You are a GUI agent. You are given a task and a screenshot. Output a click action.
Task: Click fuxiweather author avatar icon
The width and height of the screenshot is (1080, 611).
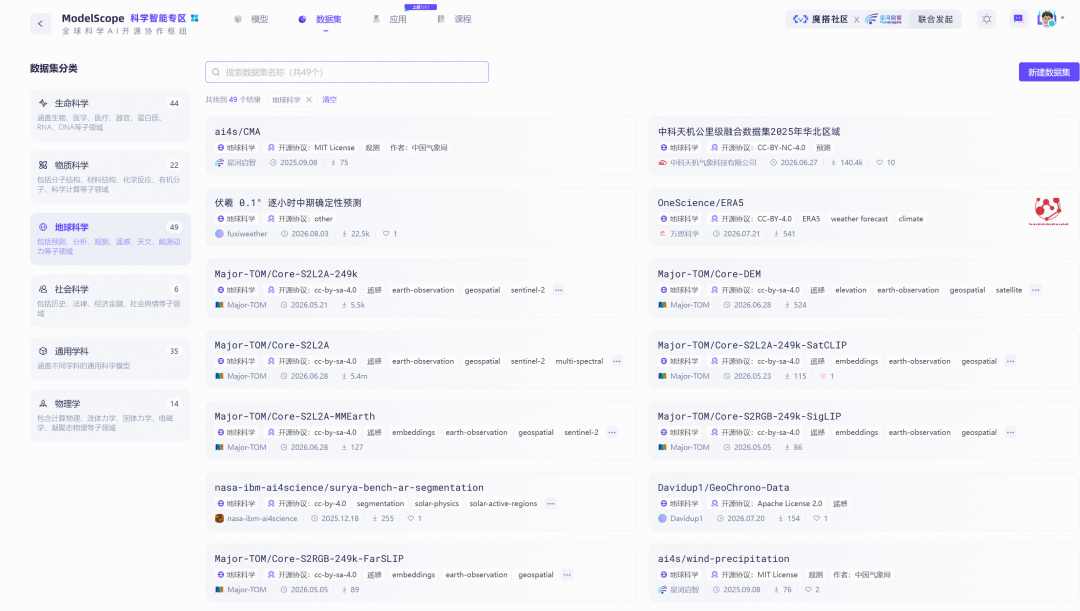219,234
